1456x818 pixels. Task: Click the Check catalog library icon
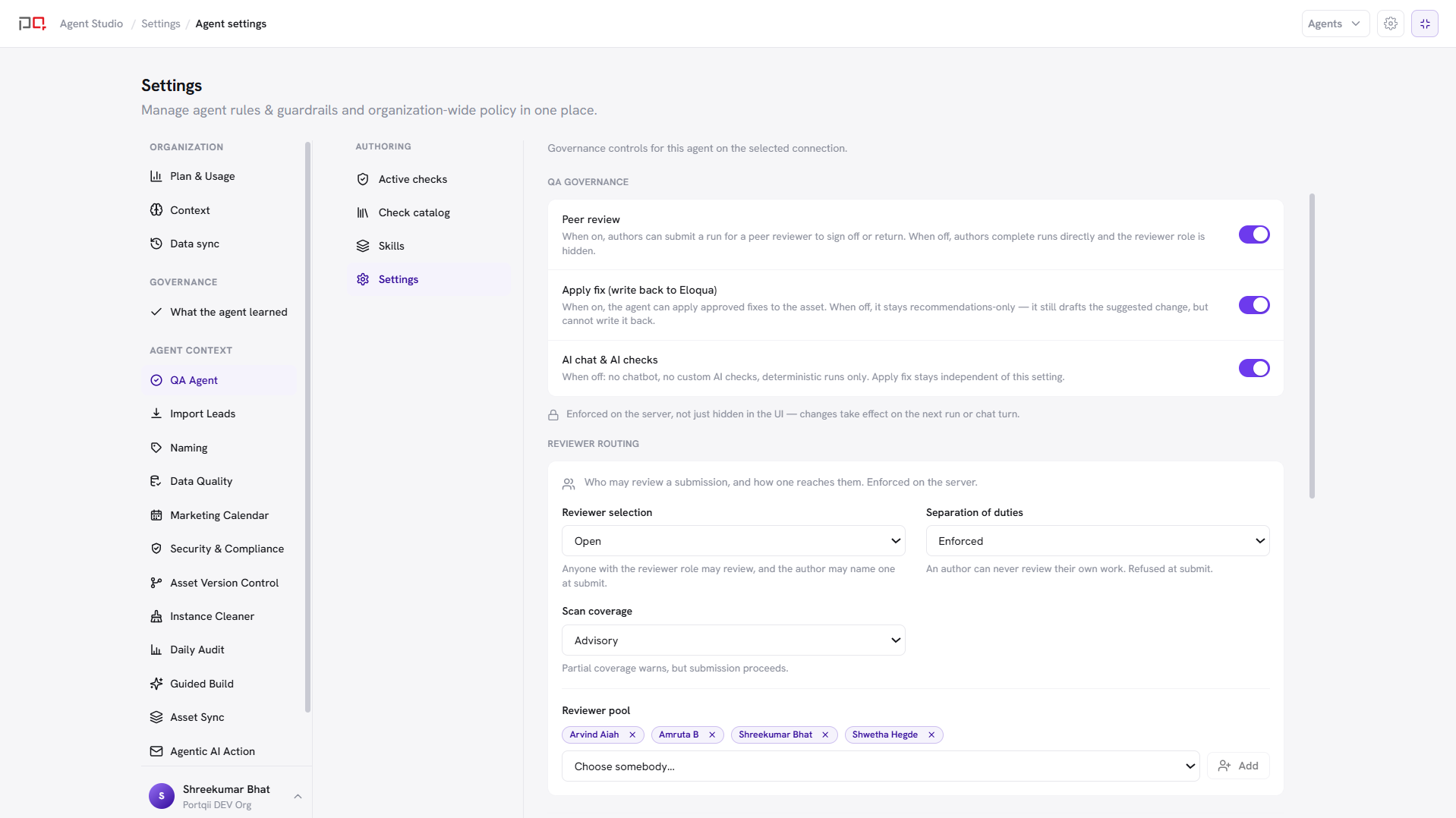(363, 212)
